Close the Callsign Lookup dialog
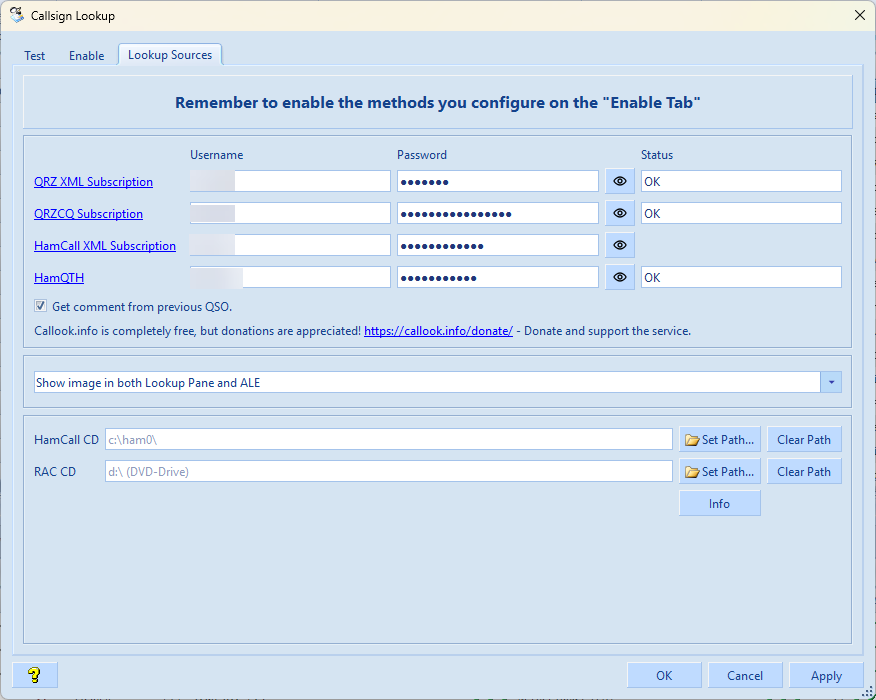The image size is (876, 700). pyautogui.click(x=860, y=15)
